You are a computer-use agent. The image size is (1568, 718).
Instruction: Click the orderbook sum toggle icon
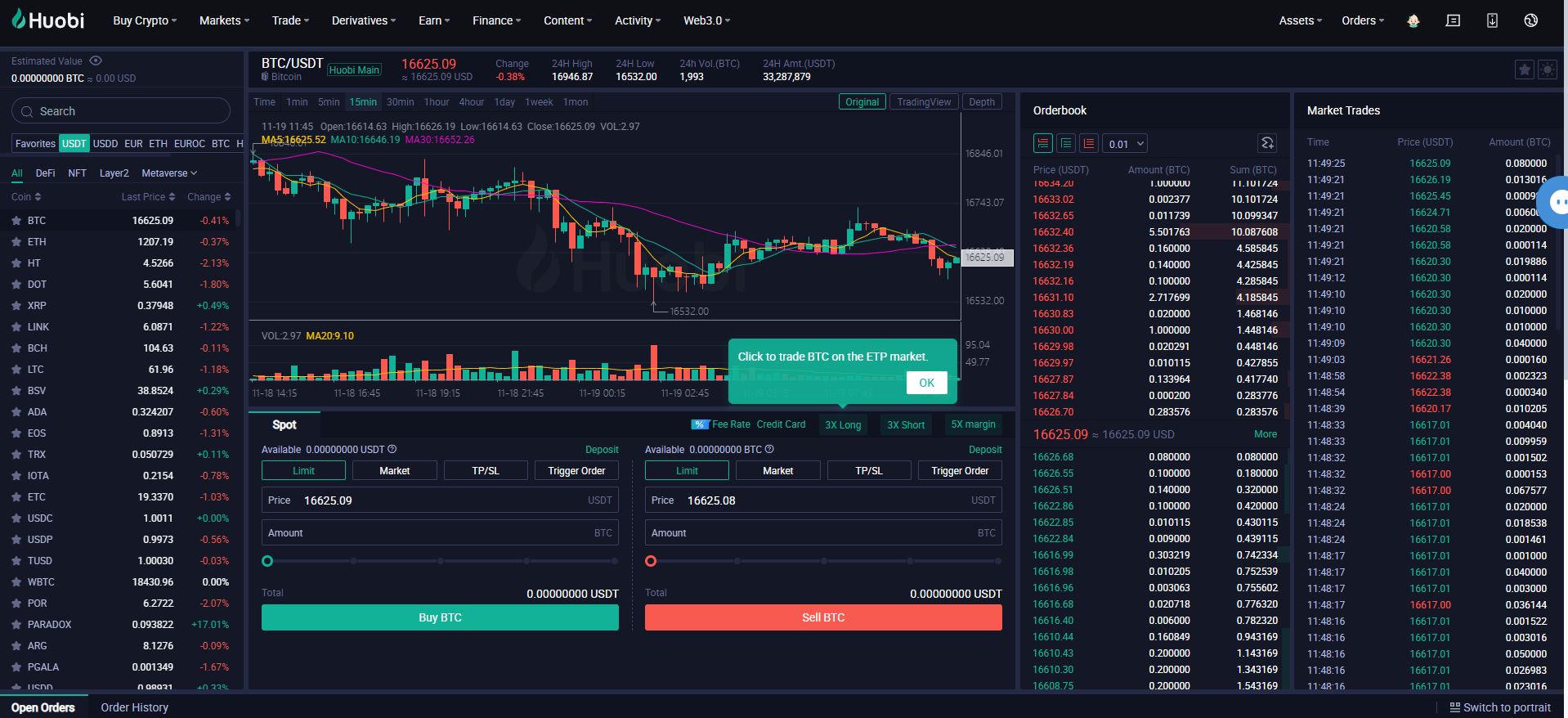1267,143
